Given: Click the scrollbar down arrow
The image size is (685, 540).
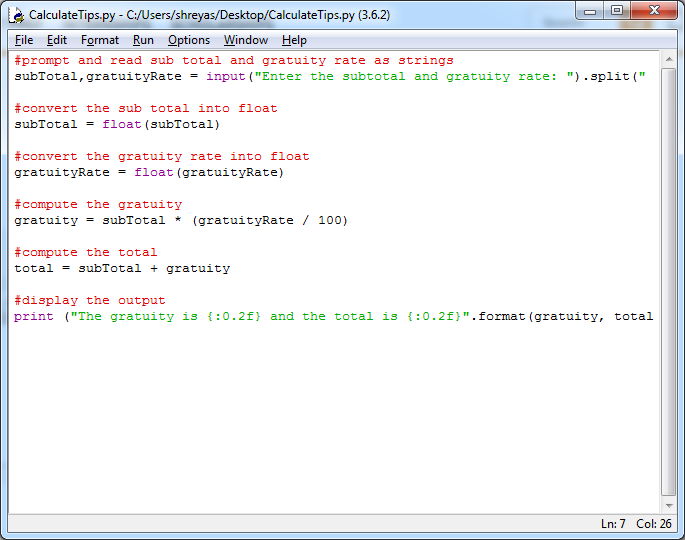Looking at the screenshot, I should point(669,506).
